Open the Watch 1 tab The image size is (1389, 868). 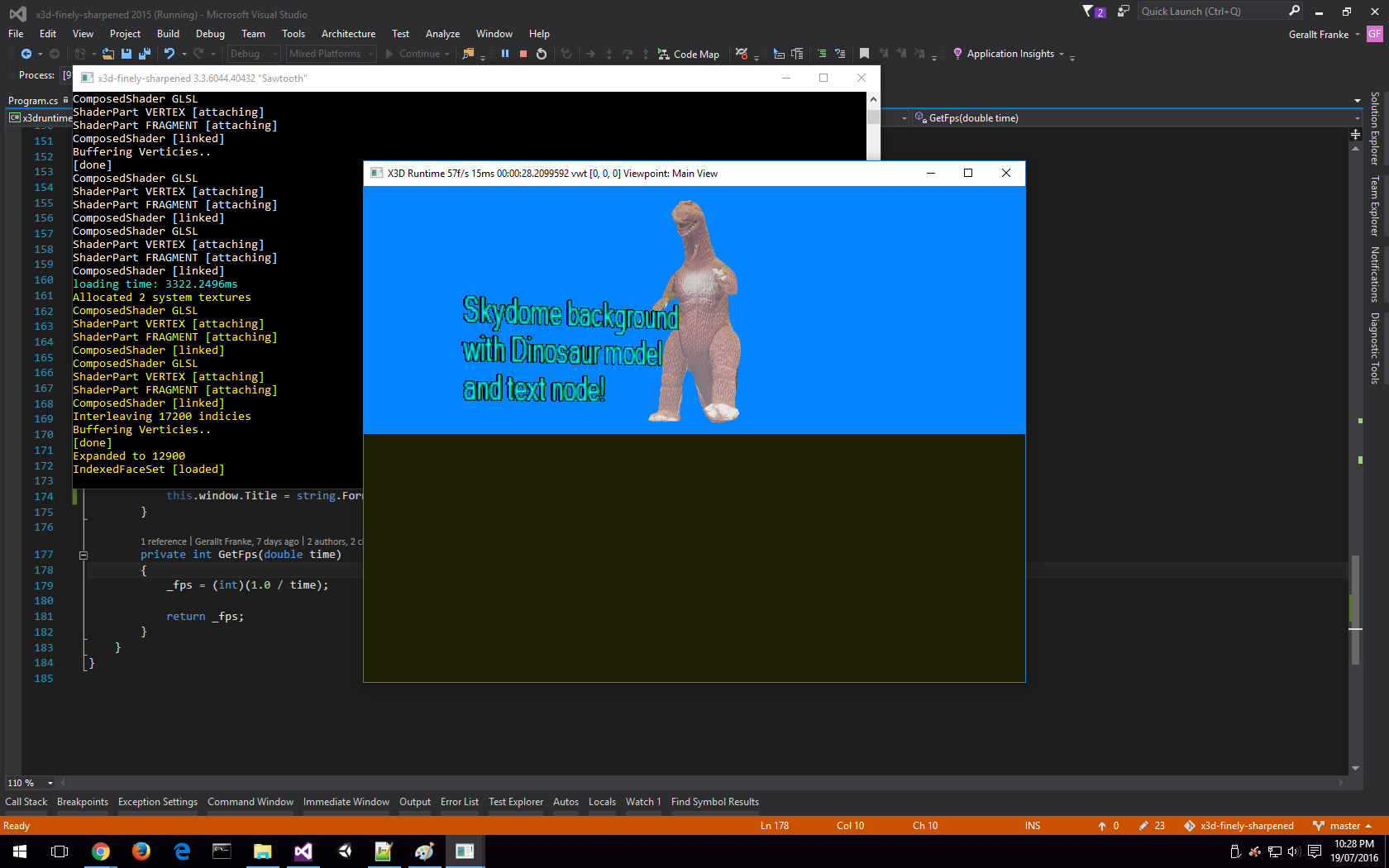click(x=643, y=802)
